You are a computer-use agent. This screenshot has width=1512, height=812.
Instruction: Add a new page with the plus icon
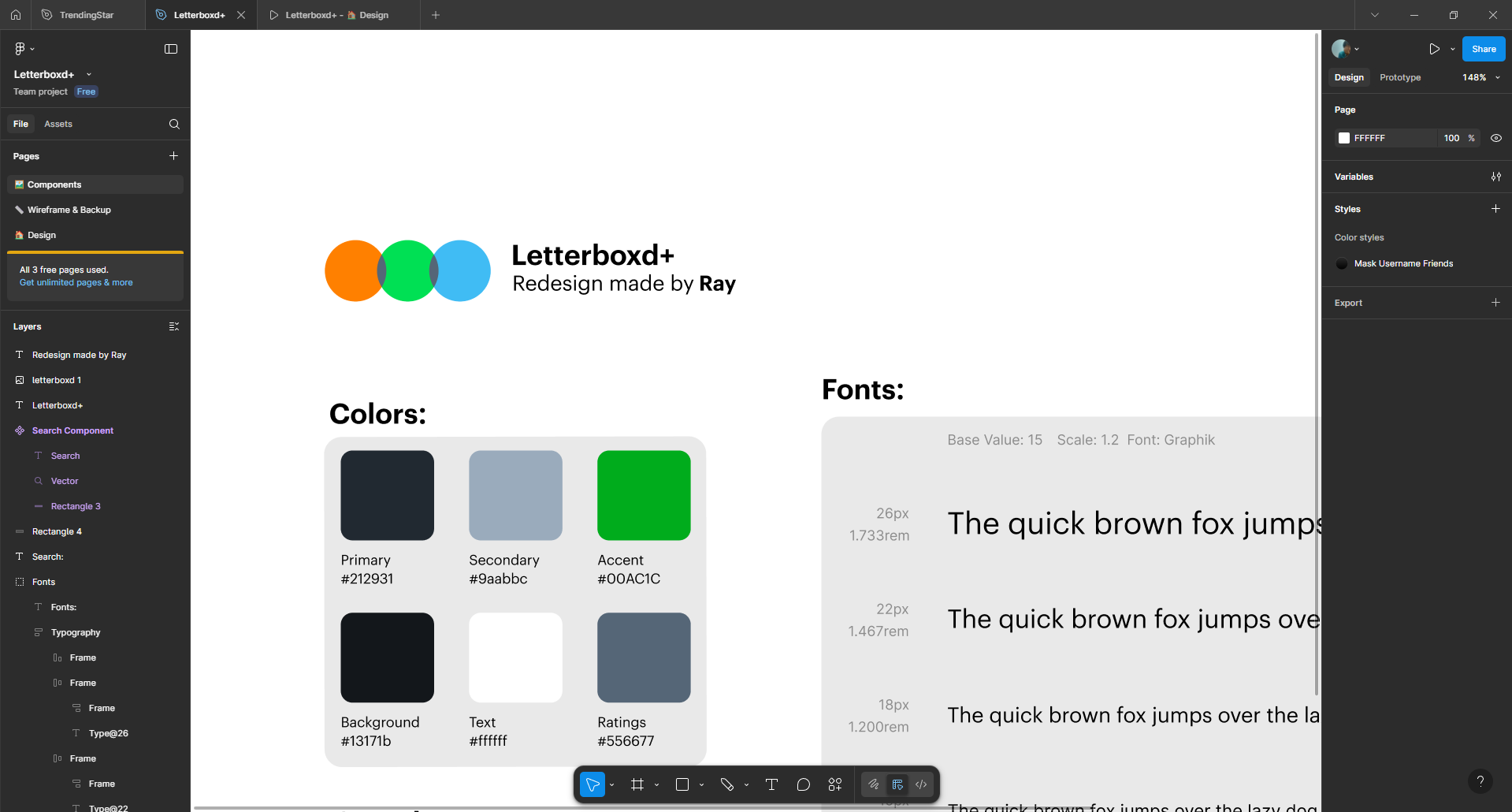(173, 156)
